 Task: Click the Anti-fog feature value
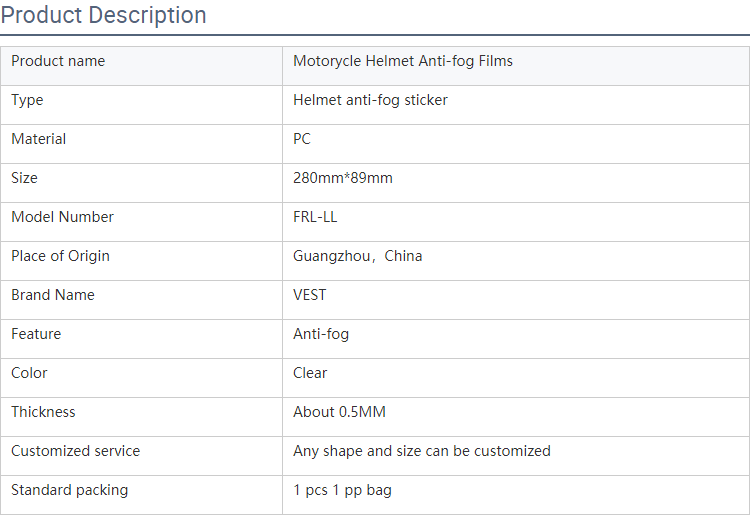pos(321,334)
